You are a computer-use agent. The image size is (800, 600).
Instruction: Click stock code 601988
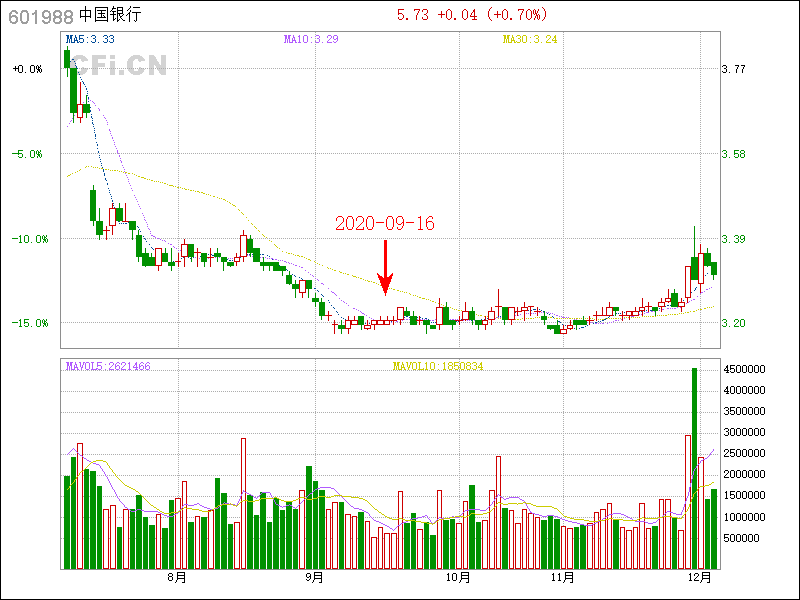pos(40,15)
